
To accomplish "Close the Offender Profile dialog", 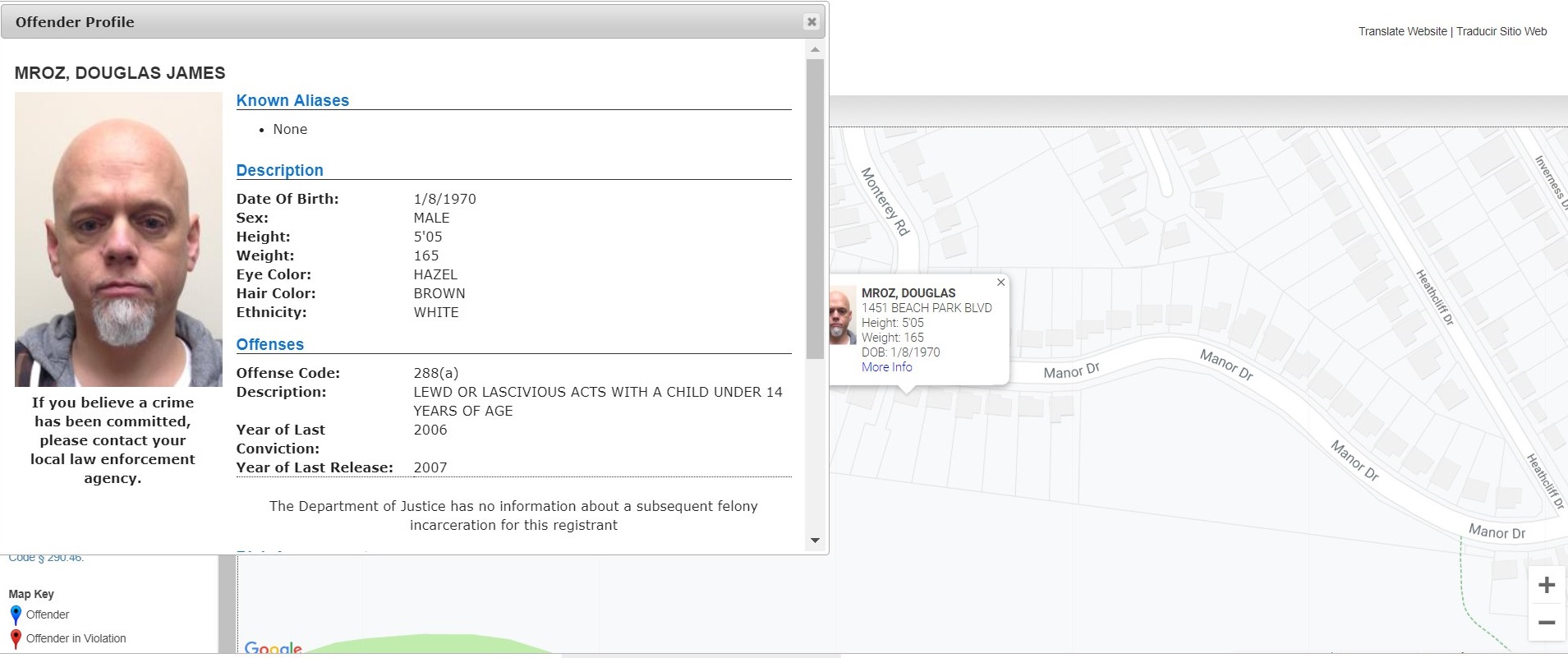I will point(812,22).
